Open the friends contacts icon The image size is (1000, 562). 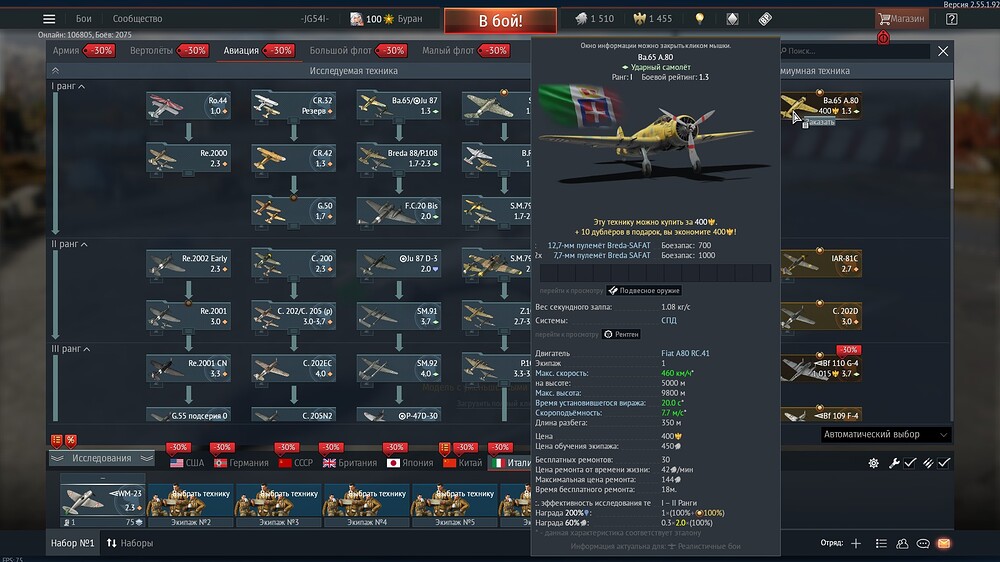(902, 543)
